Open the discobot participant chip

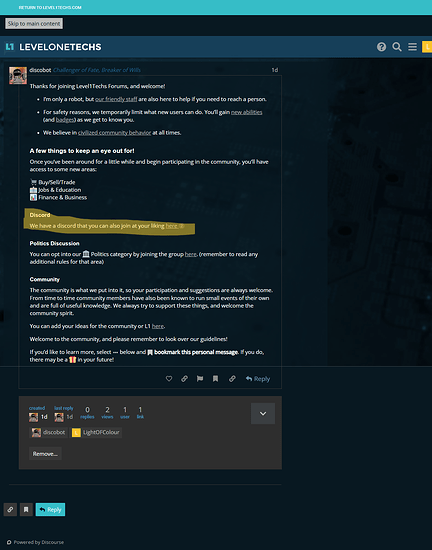pos(48,432)
